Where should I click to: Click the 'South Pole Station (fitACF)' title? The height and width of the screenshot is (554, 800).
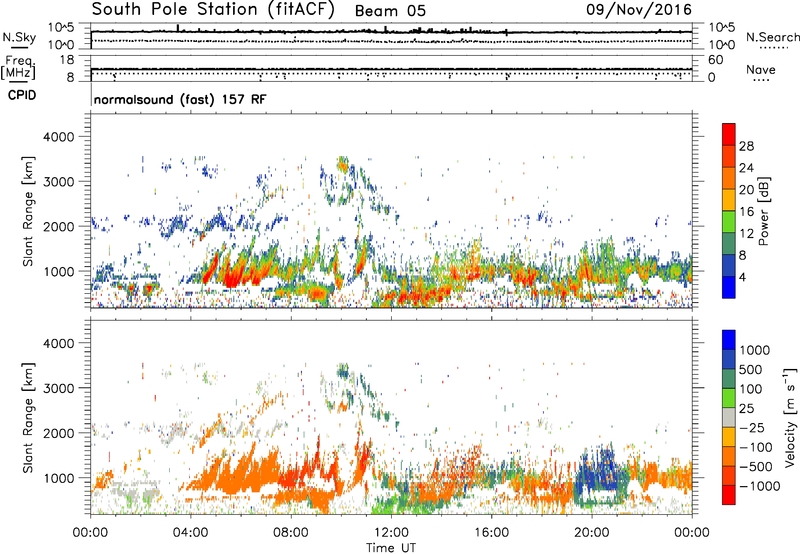pos(213,10)
